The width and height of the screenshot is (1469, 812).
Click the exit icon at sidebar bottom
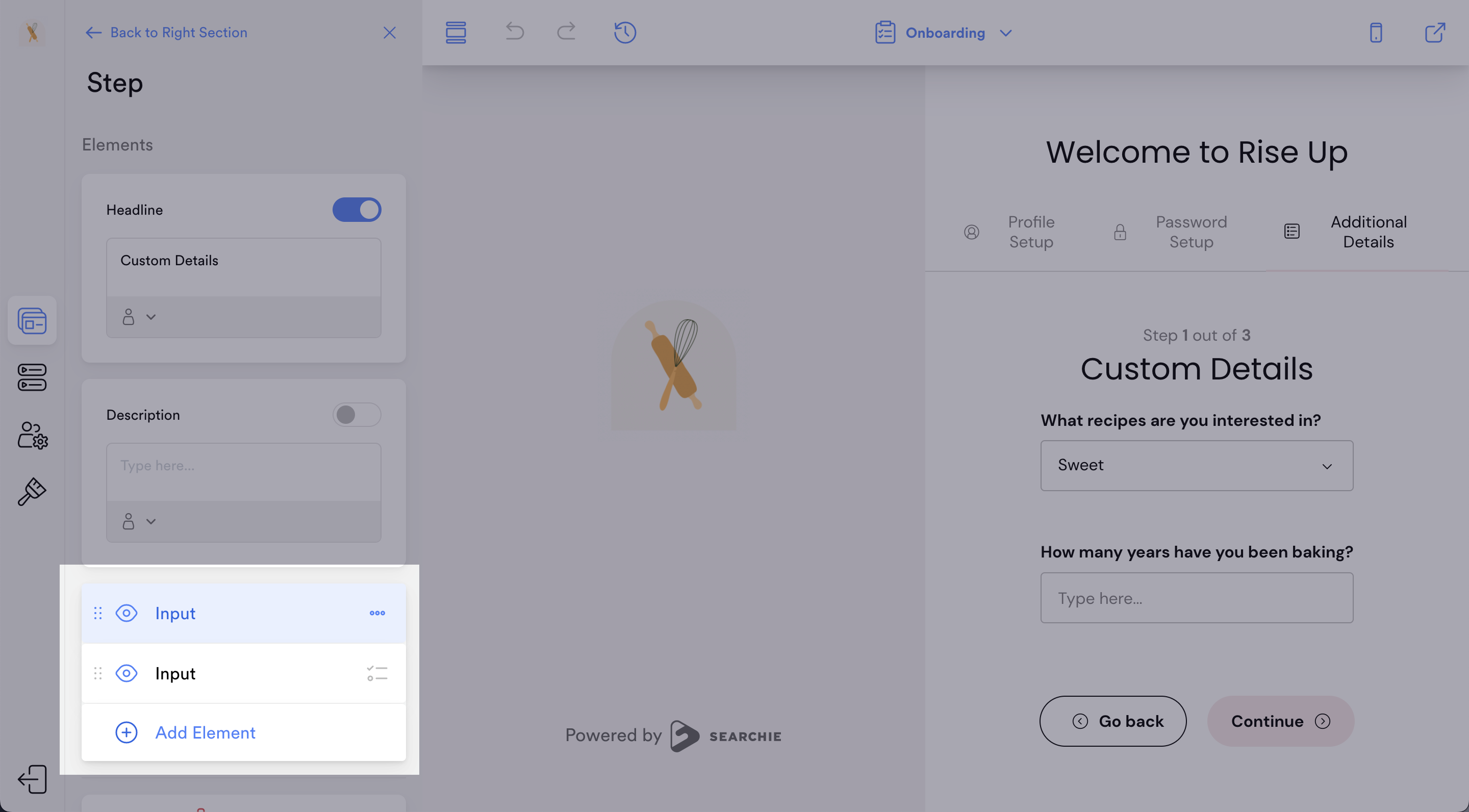(32, 779)
